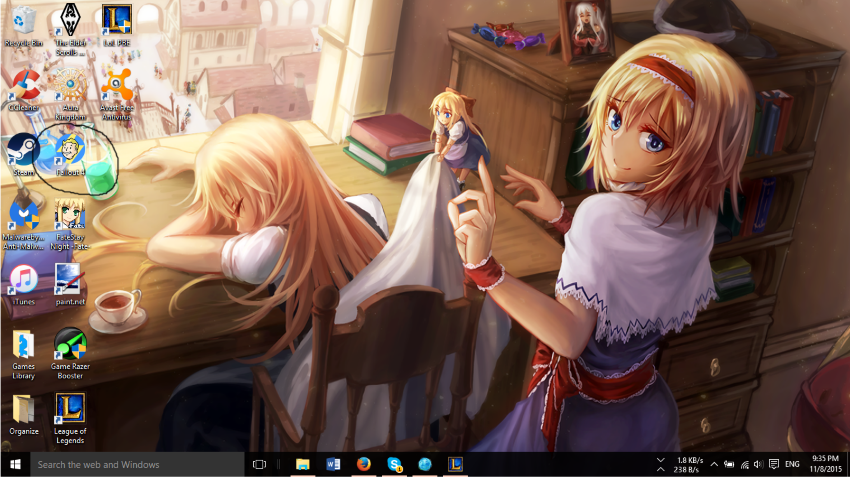Select the Steam desktop shortcut
Viewport: 850px width, 478px height.
point(23,155)
